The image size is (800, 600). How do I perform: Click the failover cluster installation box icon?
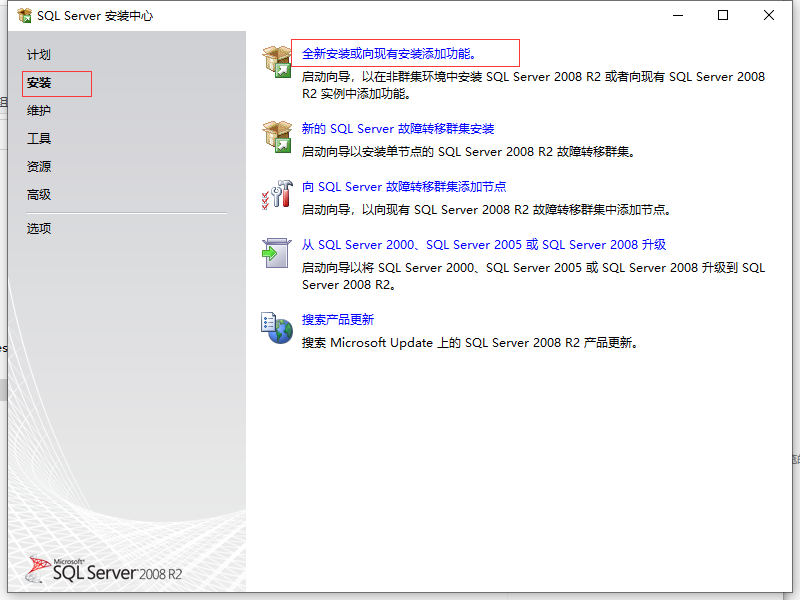coord(276,136)
